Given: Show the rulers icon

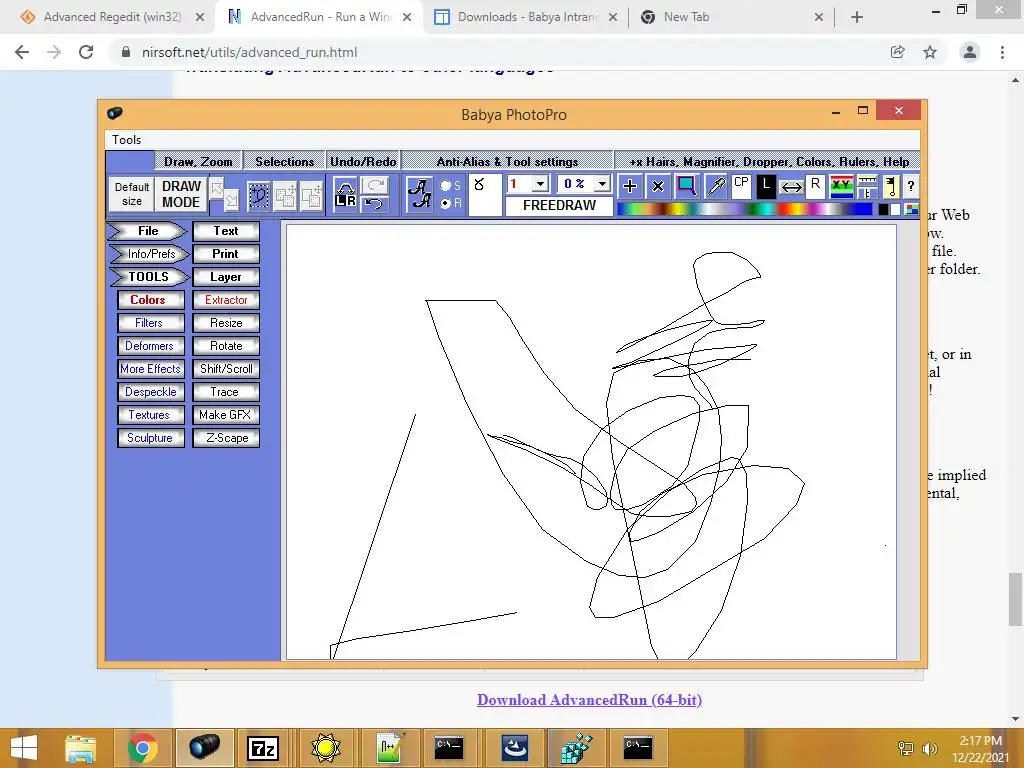Looking at the screenshot, I should pos(867,187).
